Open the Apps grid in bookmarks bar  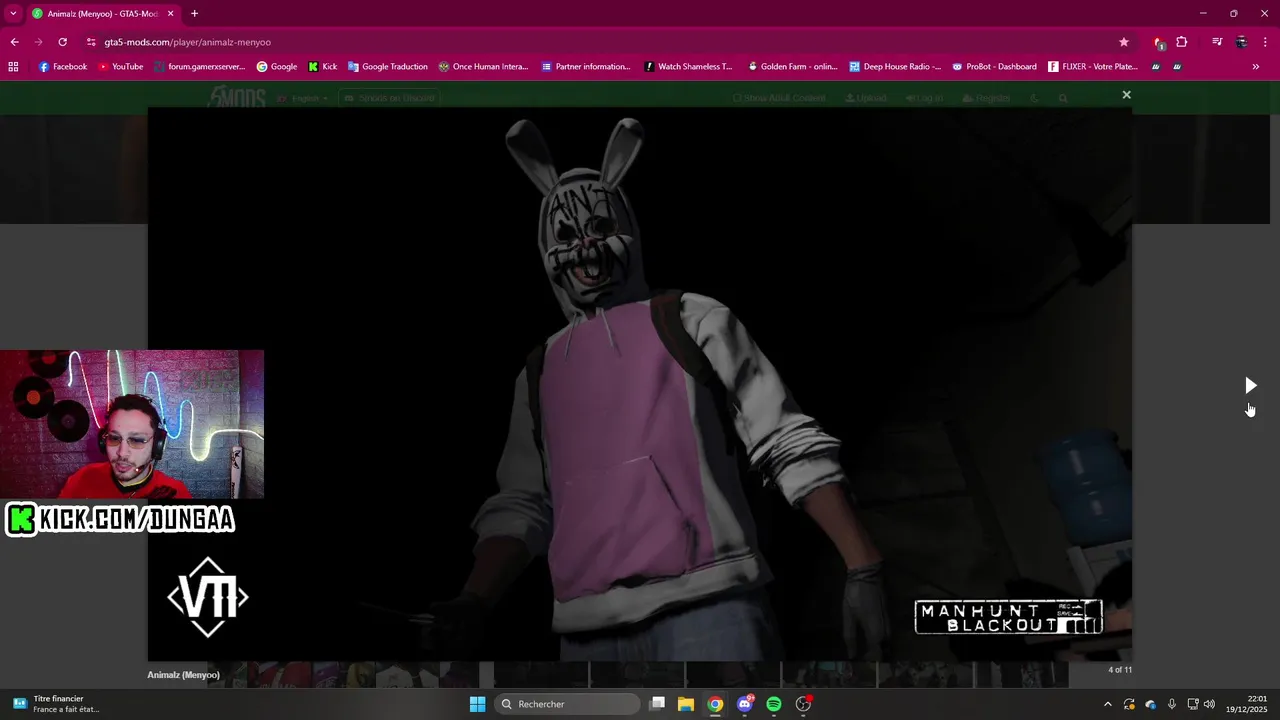click(x=13, y=67)
